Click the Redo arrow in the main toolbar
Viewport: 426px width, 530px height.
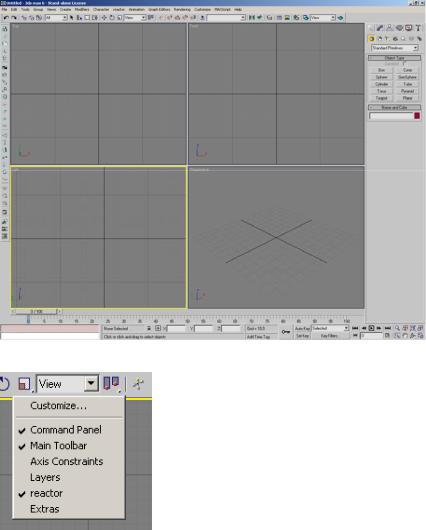pyautogui.click(x=14, y=18)
